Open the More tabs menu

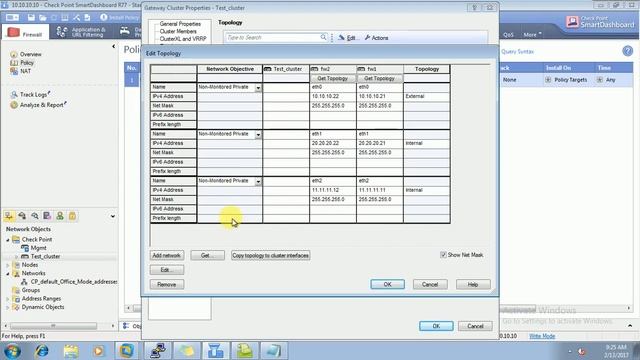(x=532, y=35)
